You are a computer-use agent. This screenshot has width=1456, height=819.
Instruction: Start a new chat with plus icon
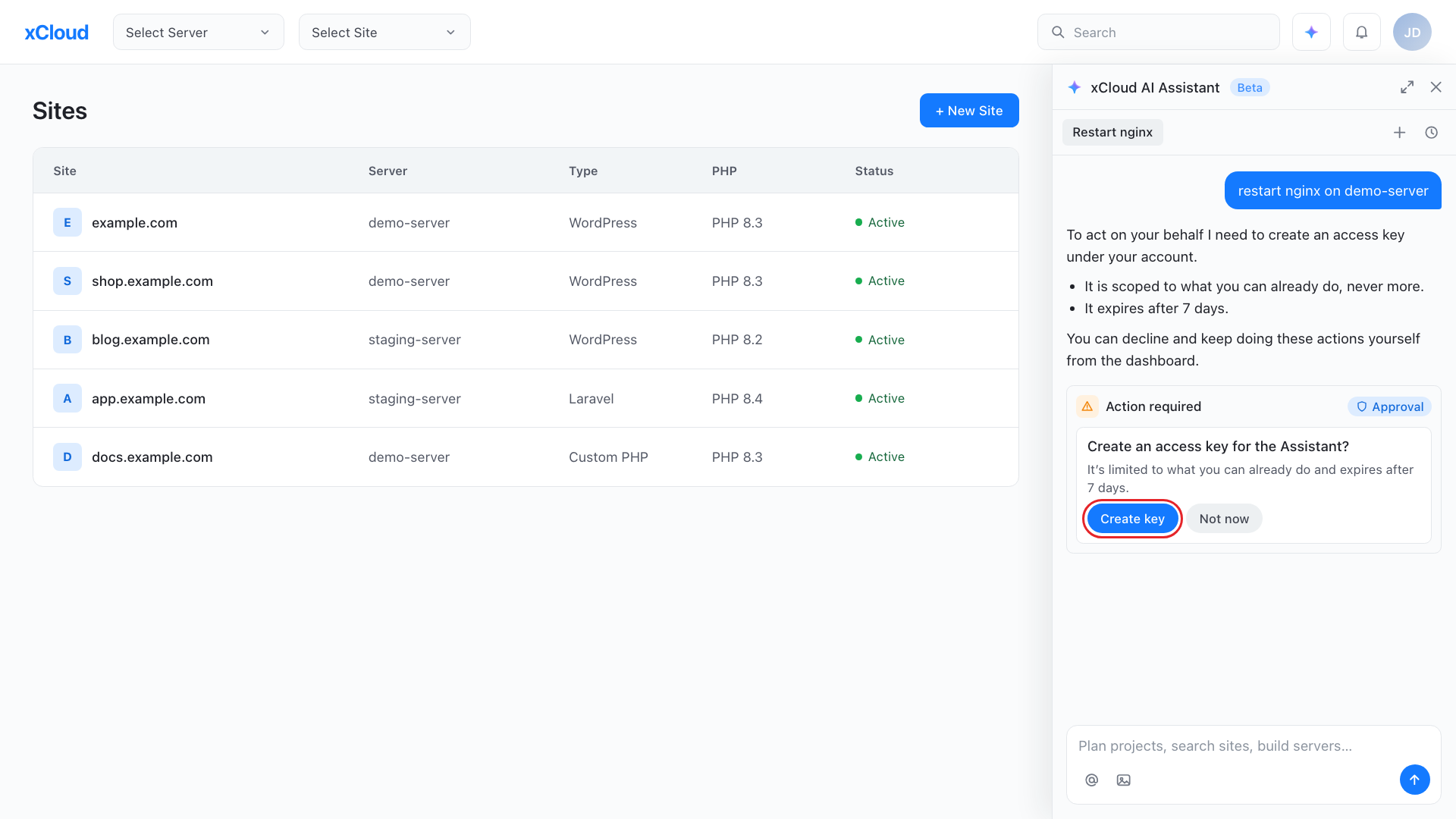tap(1400, 133)
